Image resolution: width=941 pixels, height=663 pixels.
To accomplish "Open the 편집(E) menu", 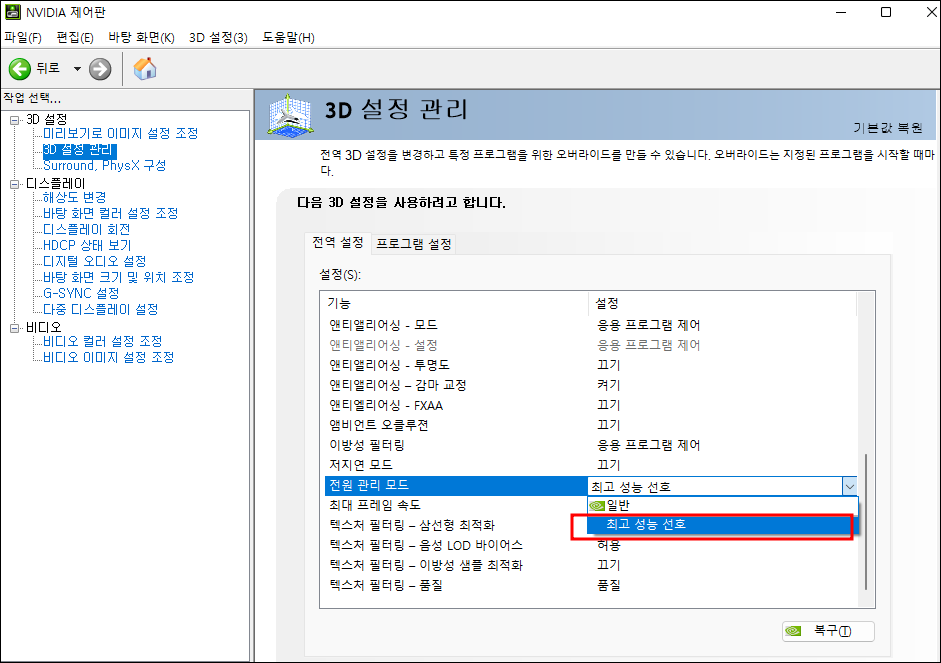I will 75,38.
